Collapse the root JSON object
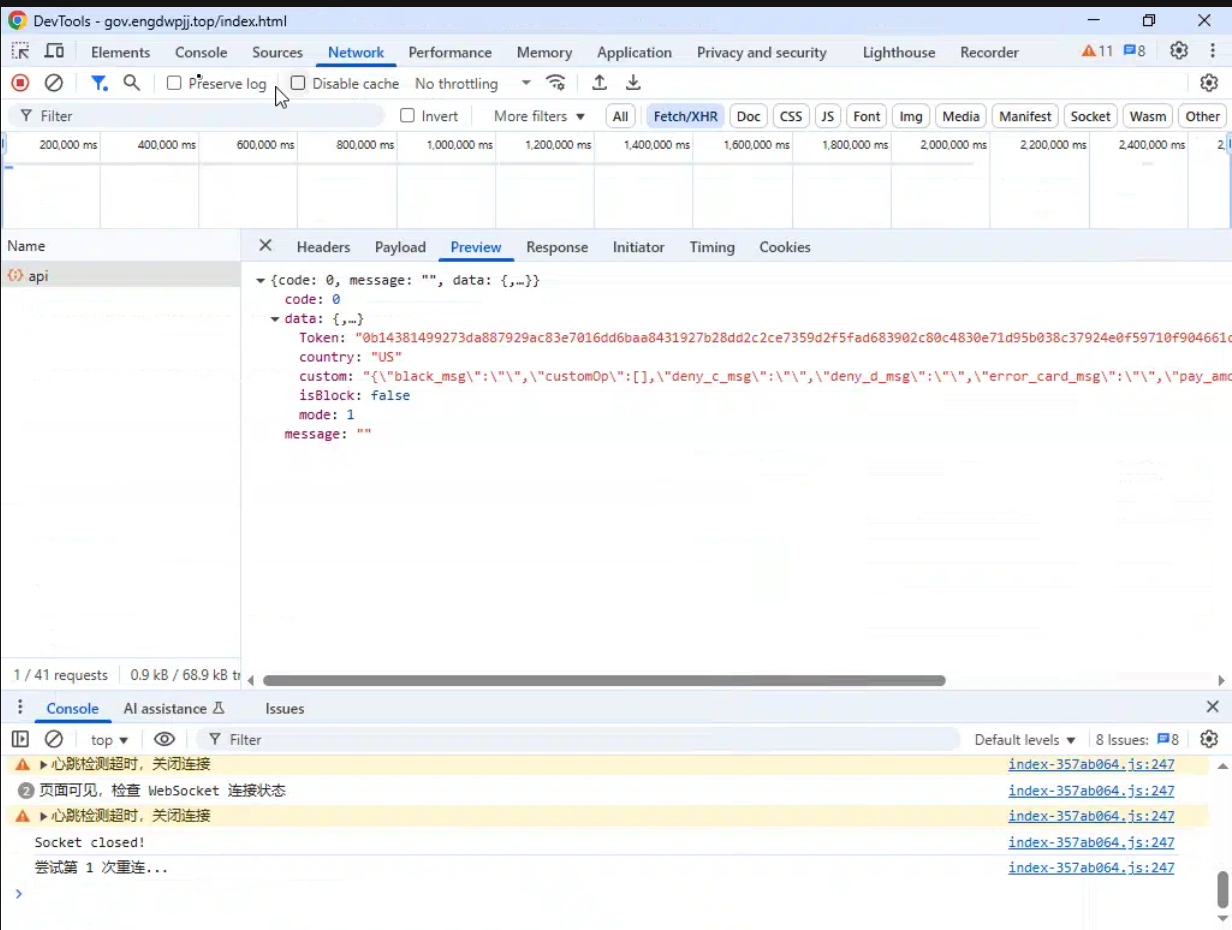 pyautogui.click(x=261, y=281)
